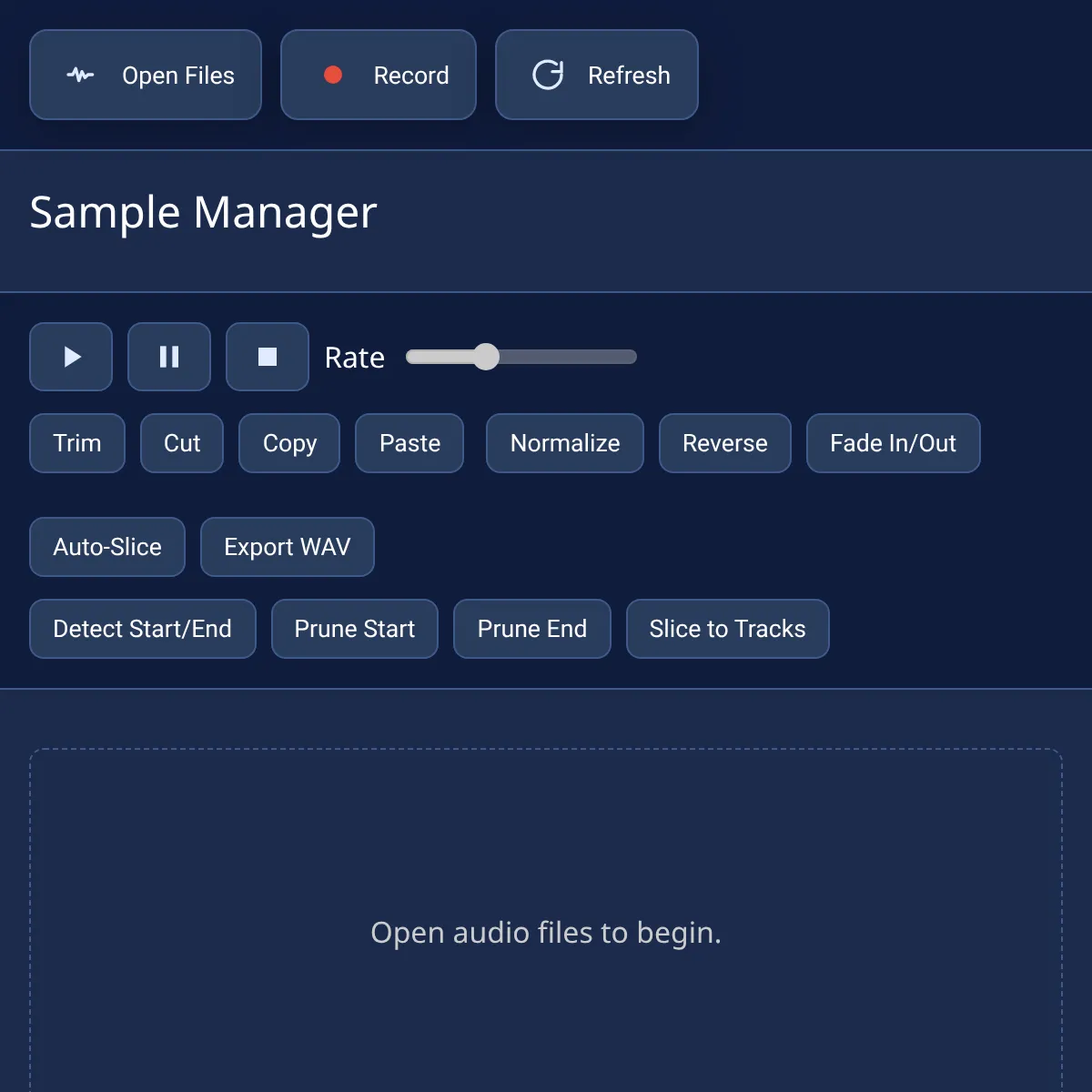The image size is (1092, 1092).
Task: Click Detect Start/End
Action: point(143,629)
